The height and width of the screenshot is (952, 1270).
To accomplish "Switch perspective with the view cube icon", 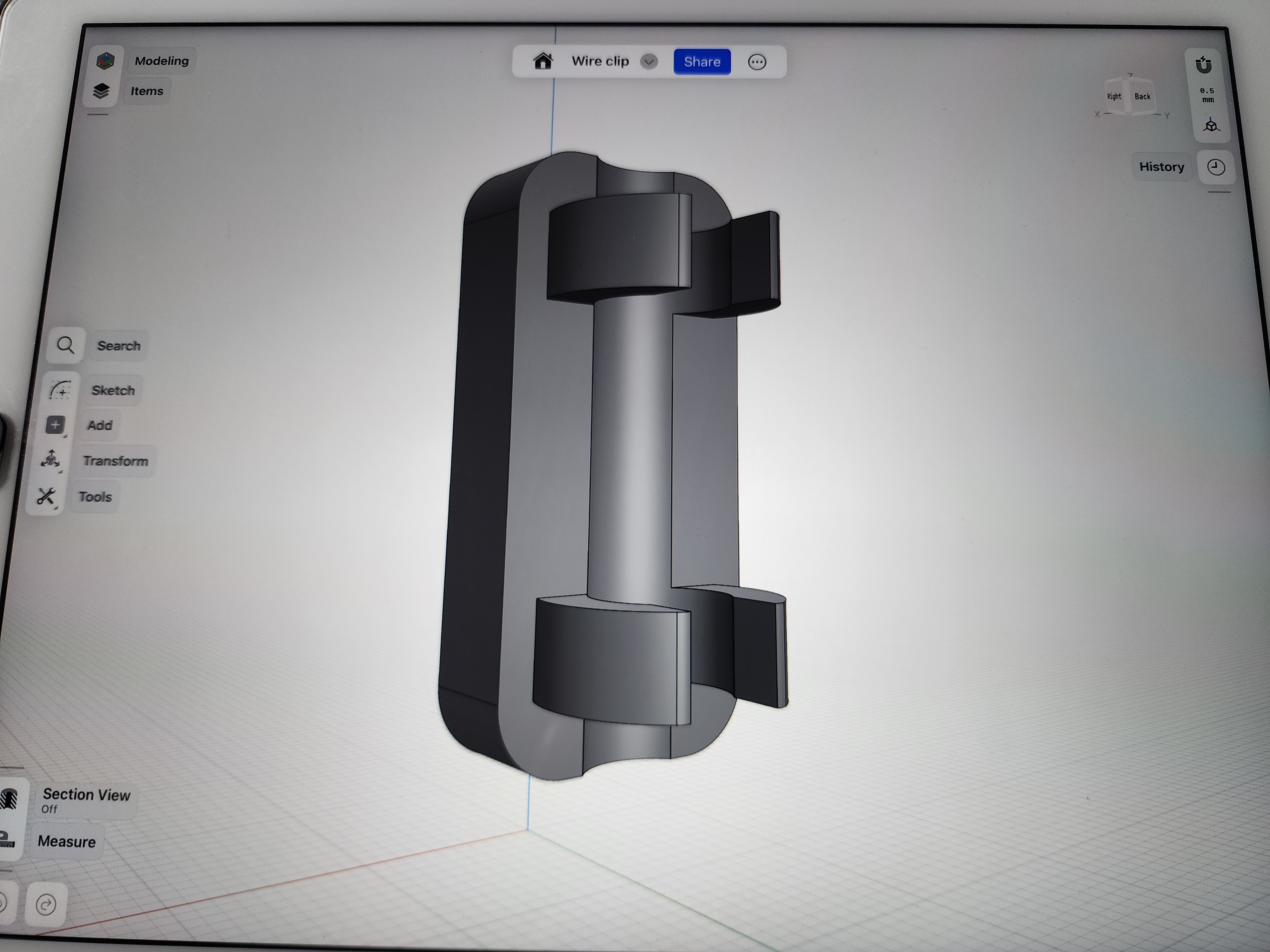I will pos(1211,125).
